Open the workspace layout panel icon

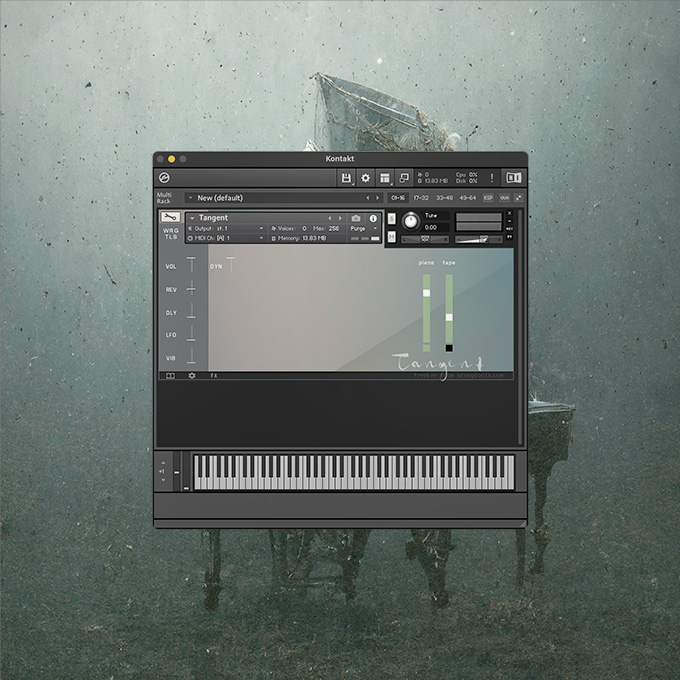[x=385, y=178]
